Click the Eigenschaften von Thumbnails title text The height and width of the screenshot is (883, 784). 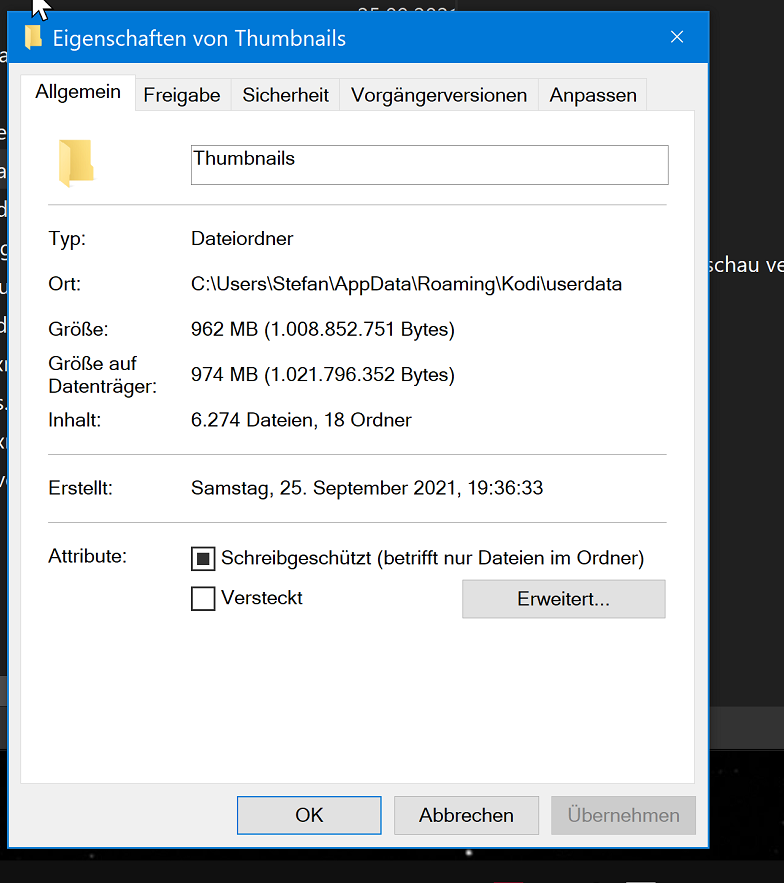click(199, 38)
